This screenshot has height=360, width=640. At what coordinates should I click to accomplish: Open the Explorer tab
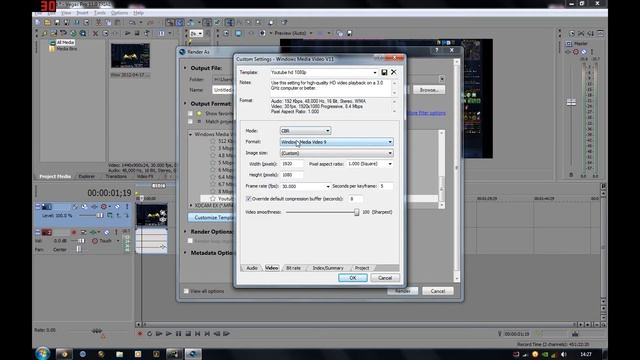tap(87, 176)
